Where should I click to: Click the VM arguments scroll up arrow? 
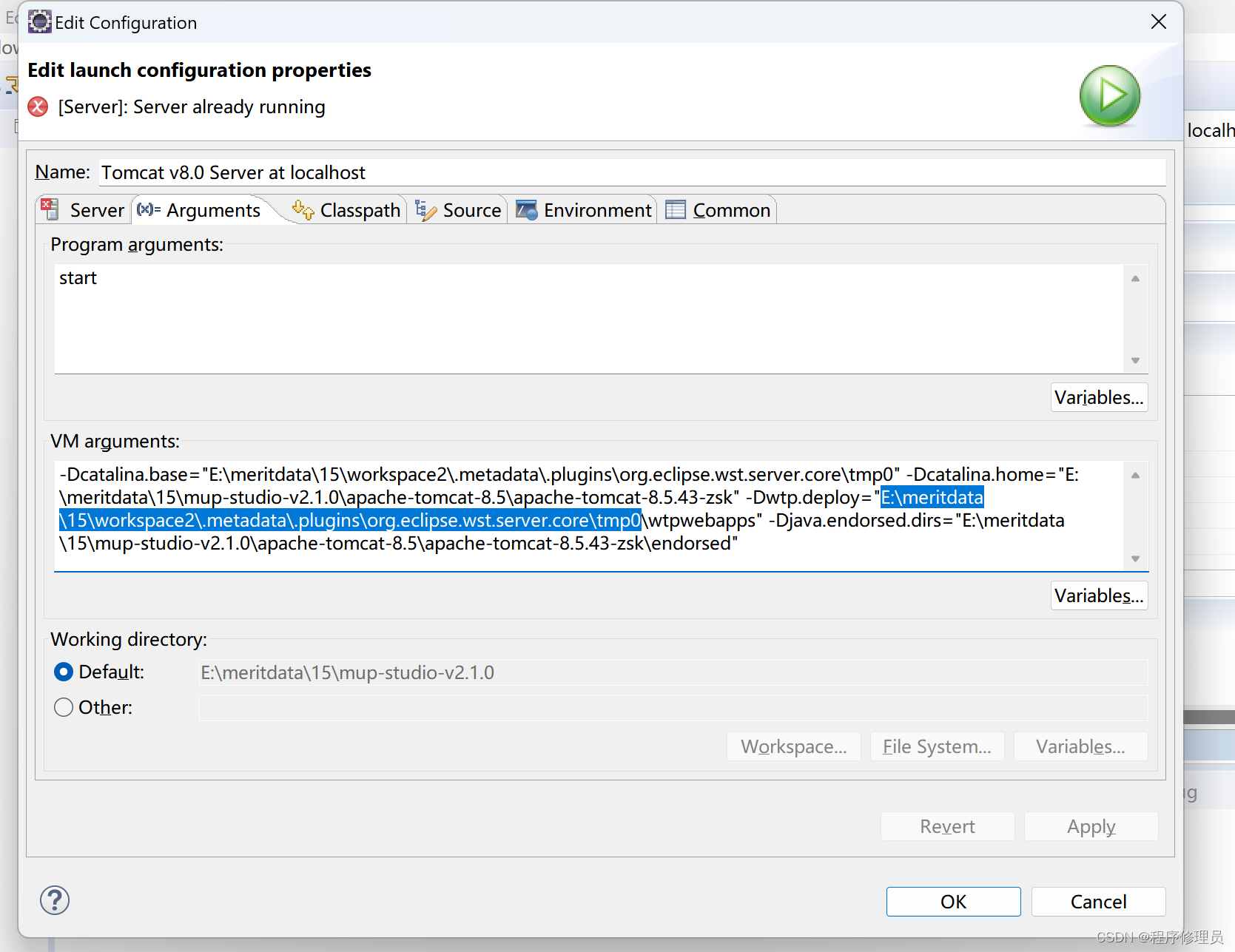(1135, 475)
